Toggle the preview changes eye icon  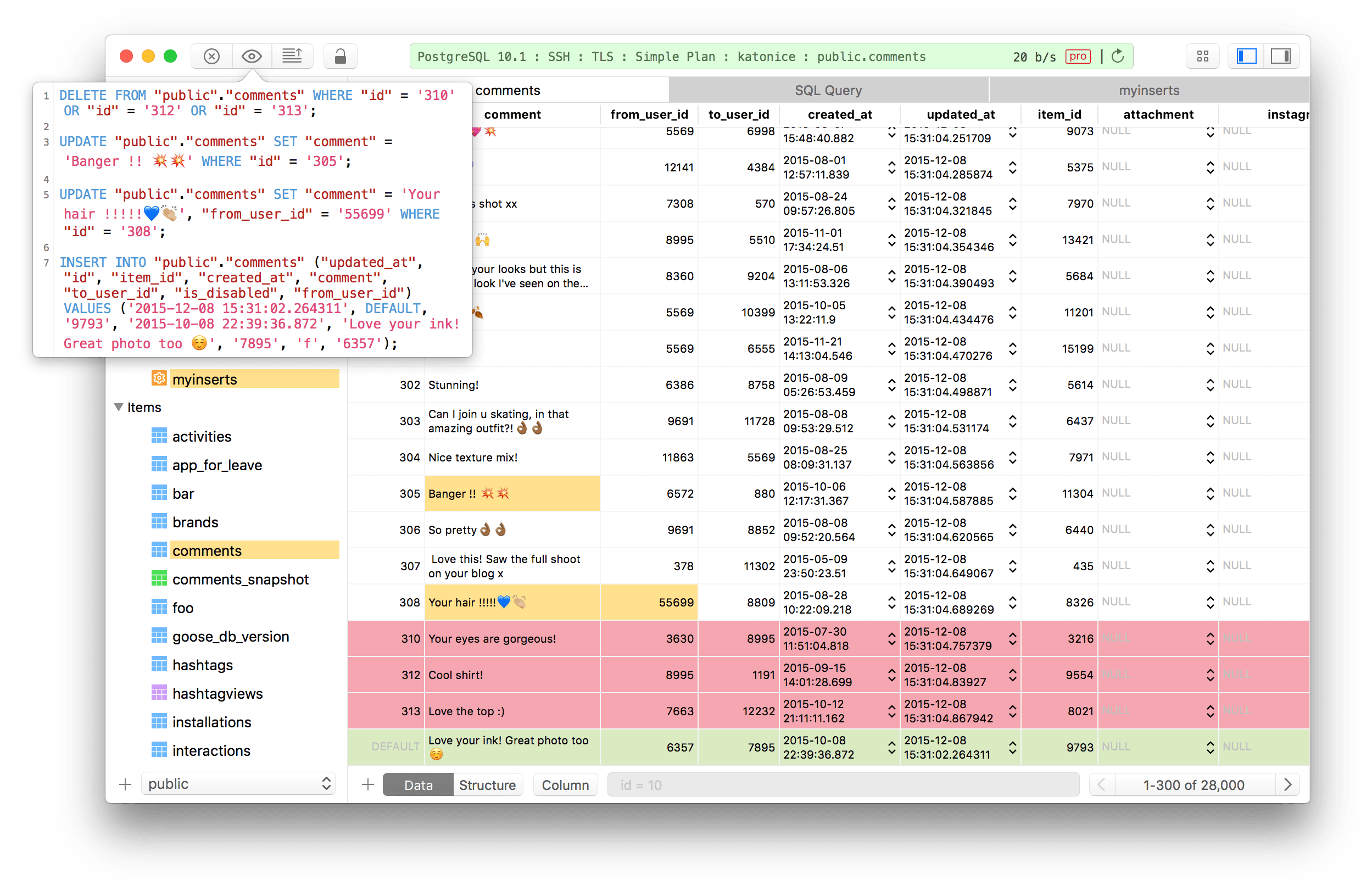click(x=252, y=56)
